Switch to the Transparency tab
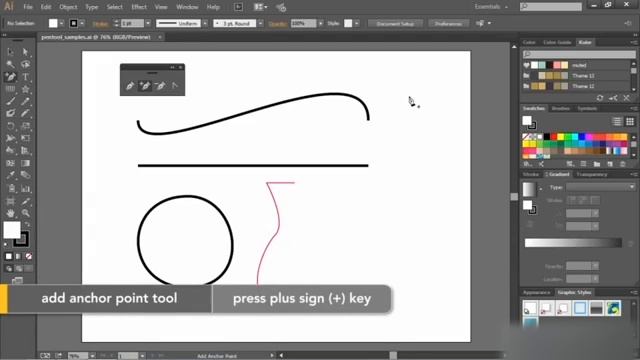Viewport: 640px width, 360px height. [x=592, y=174]
